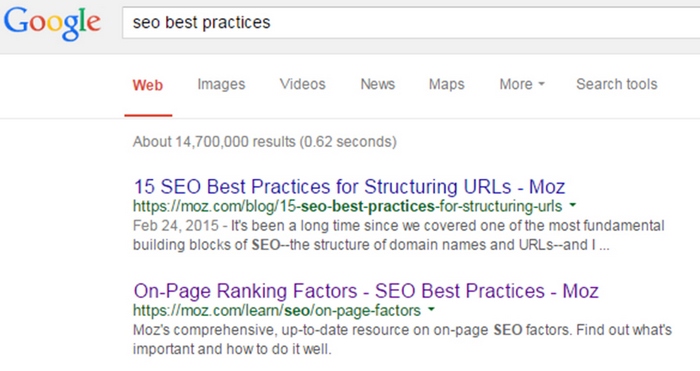Click the search box containing 'seo best practices'
700x371 pixels.
(x=411, y=22)
